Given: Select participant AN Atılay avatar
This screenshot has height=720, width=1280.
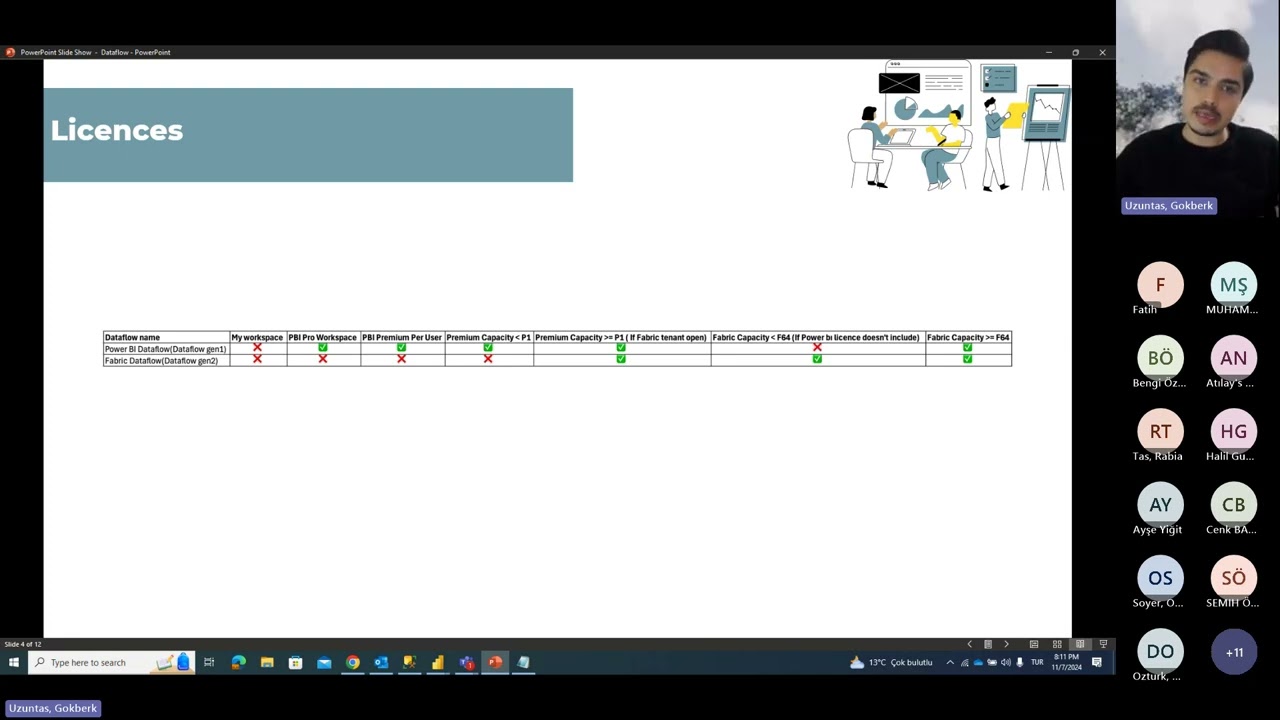Looking at the screenshot, I should coord(1234,358).
